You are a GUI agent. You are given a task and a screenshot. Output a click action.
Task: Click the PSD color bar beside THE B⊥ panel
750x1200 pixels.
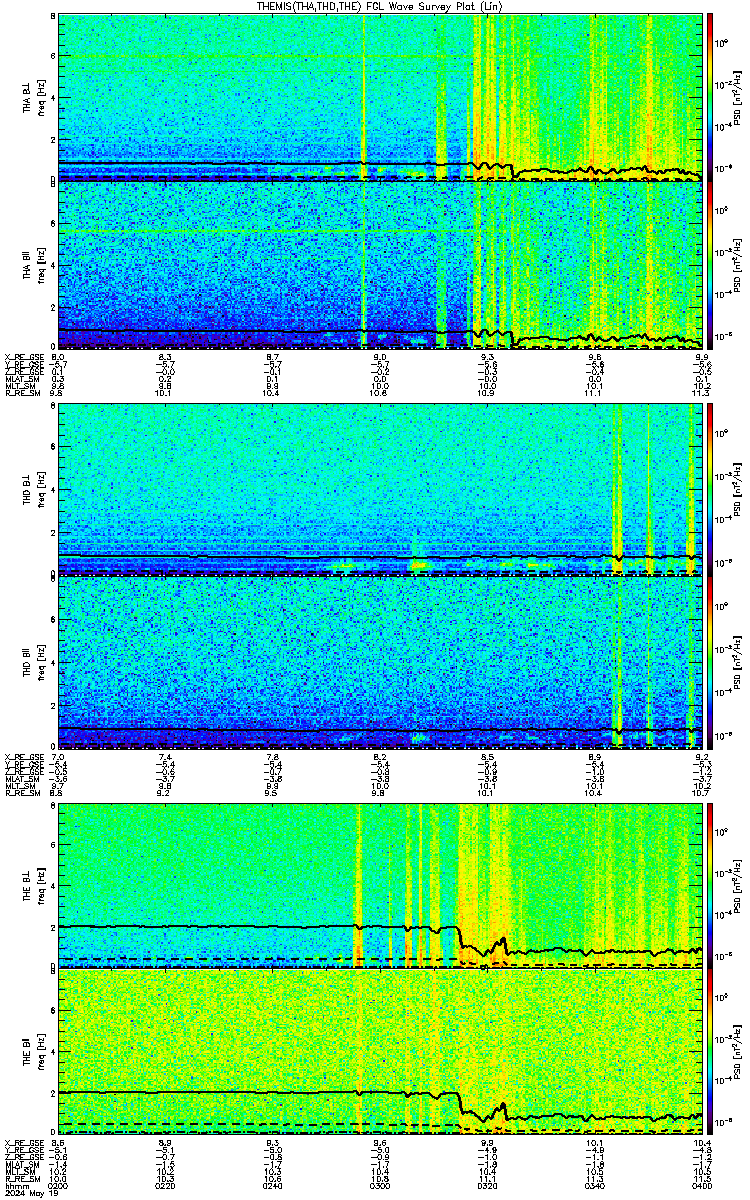pyautogui.click(x=710, y=884)
